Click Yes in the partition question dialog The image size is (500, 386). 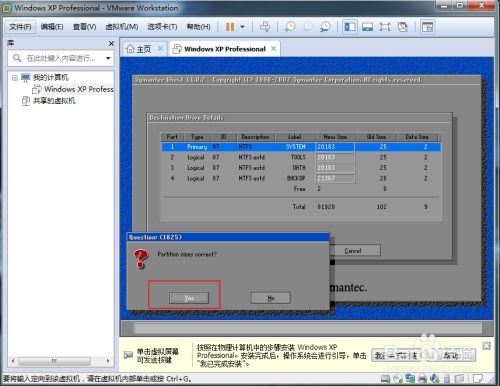point(189,298)
